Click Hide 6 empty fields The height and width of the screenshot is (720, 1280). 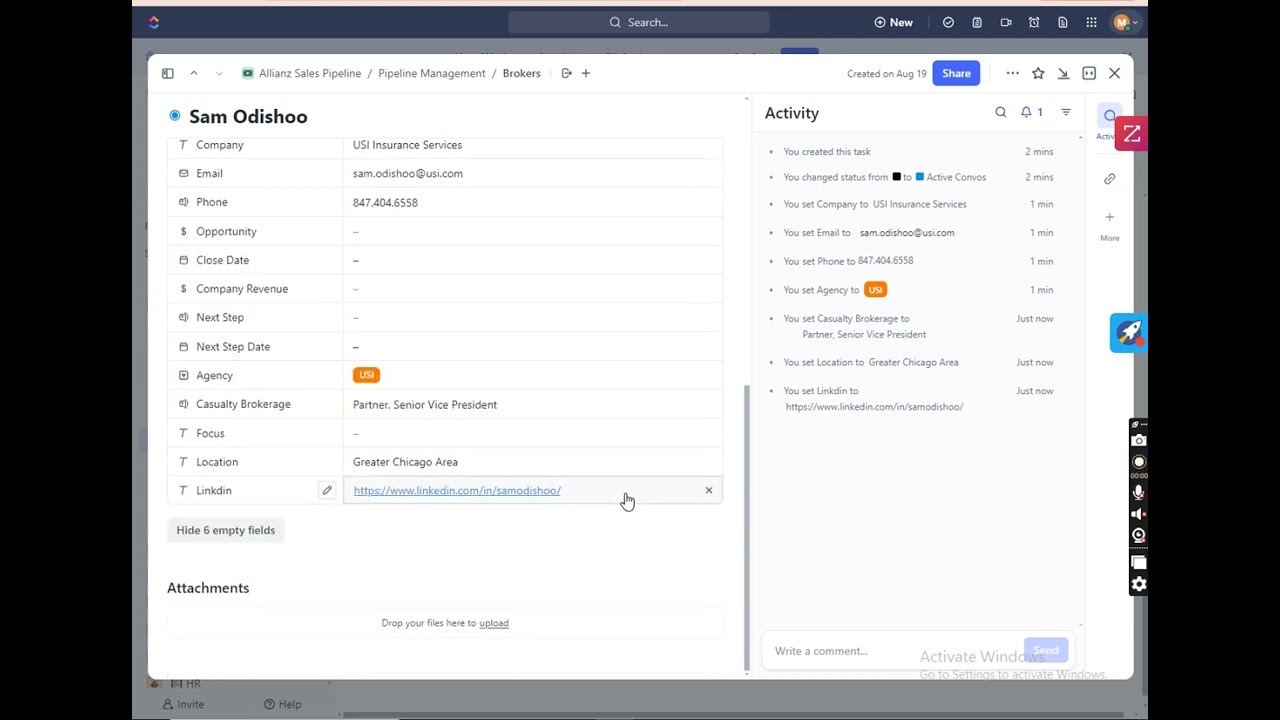pos(226,530)
